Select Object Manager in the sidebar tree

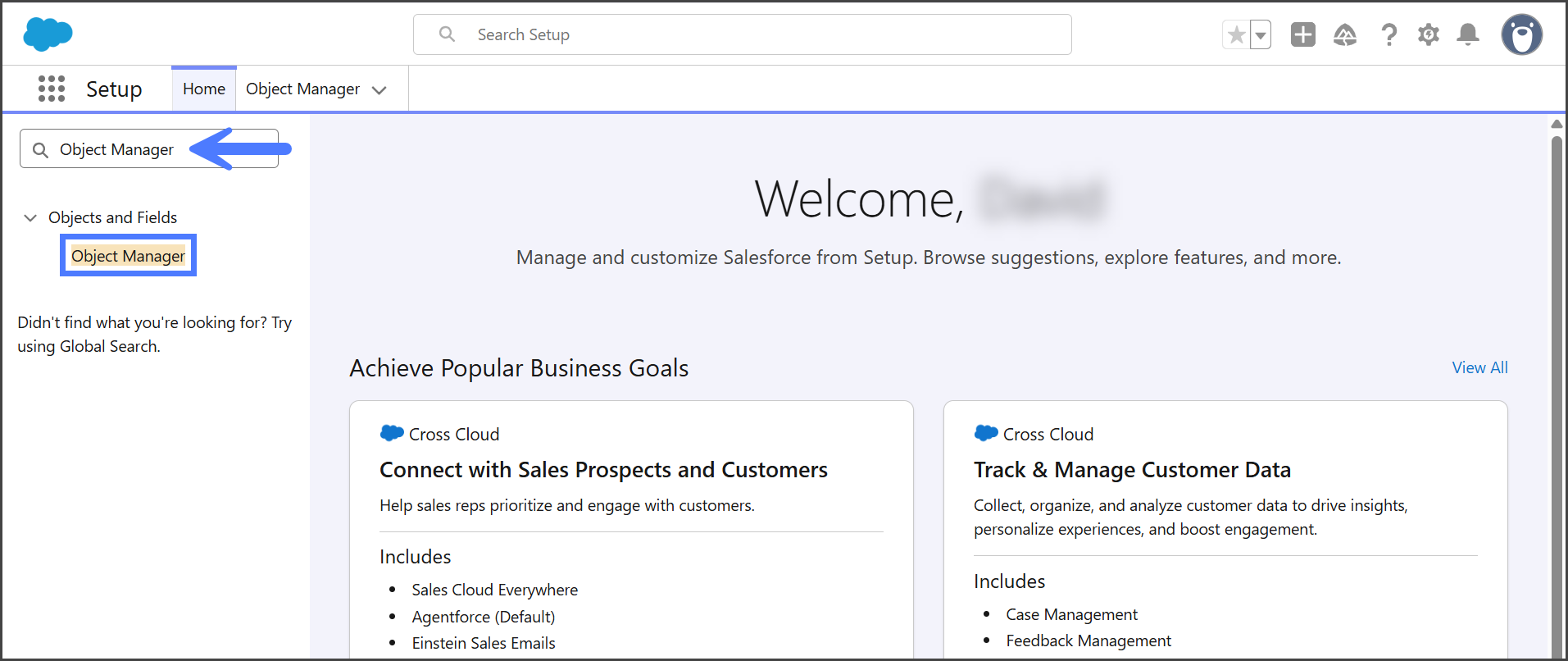128,256
